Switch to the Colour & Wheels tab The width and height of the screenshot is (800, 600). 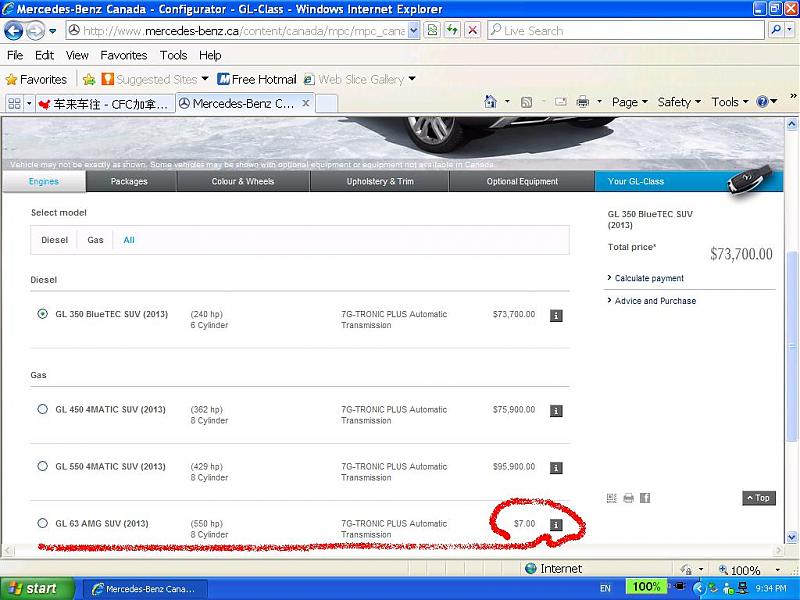click(243, 182)
